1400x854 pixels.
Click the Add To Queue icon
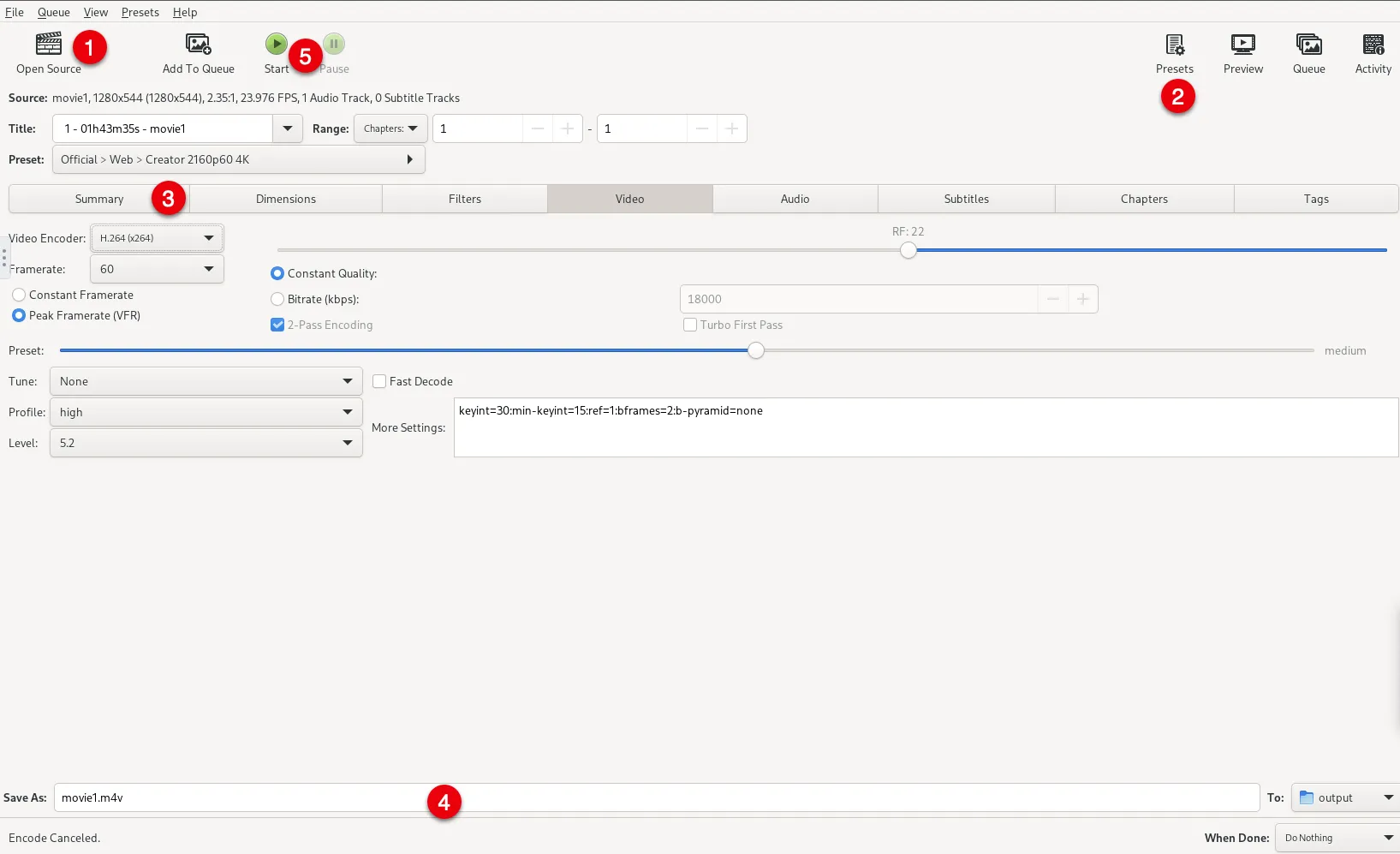pos(198,44)
